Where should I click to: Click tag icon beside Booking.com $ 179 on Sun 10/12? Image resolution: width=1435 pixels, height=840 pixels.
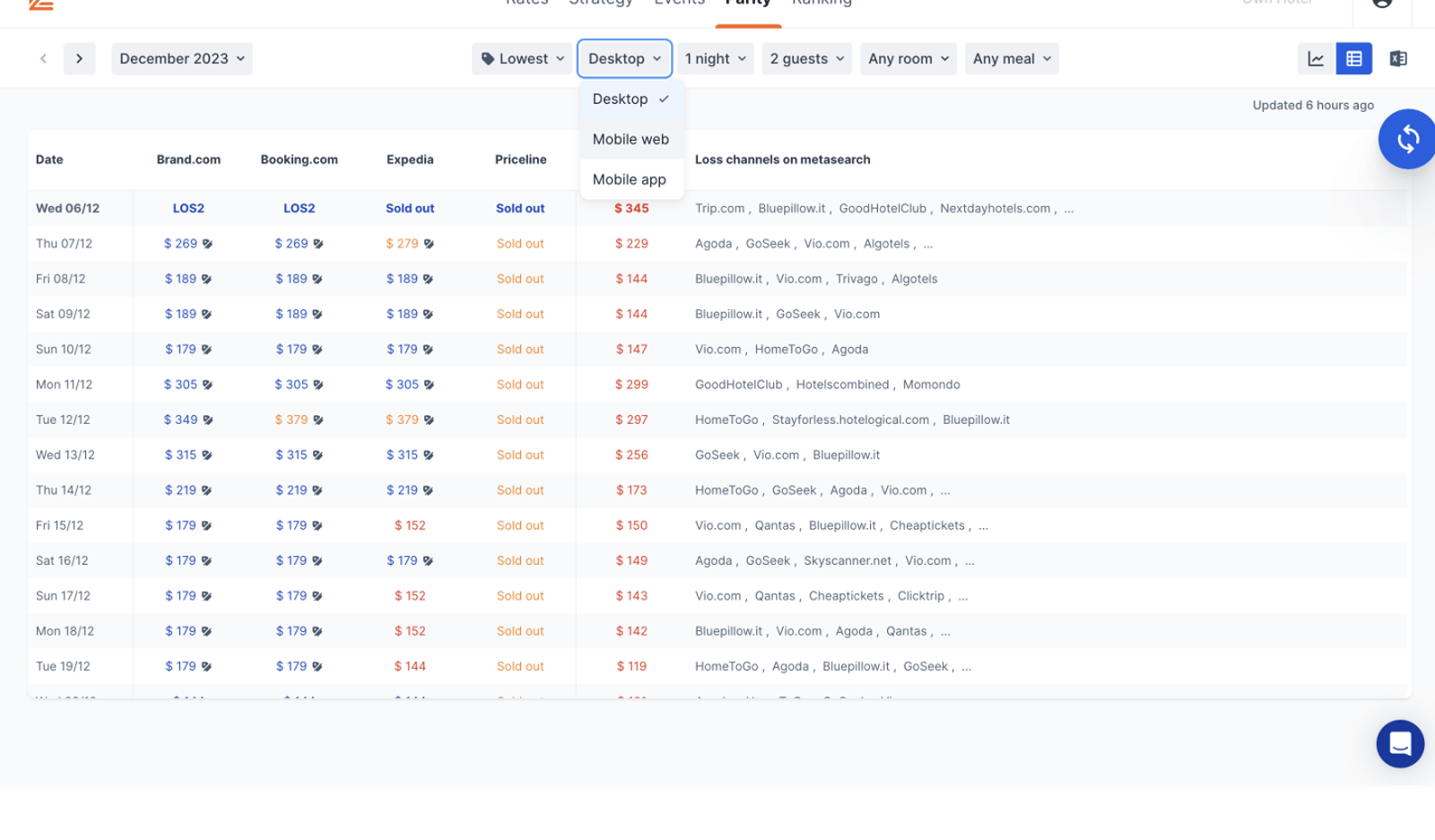[317, 350]
